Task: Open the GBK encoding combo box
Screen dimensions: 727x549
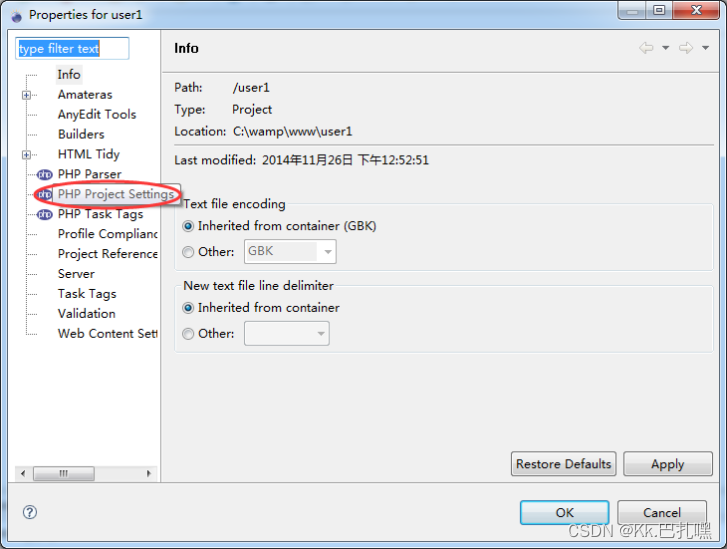Action: 290,252
